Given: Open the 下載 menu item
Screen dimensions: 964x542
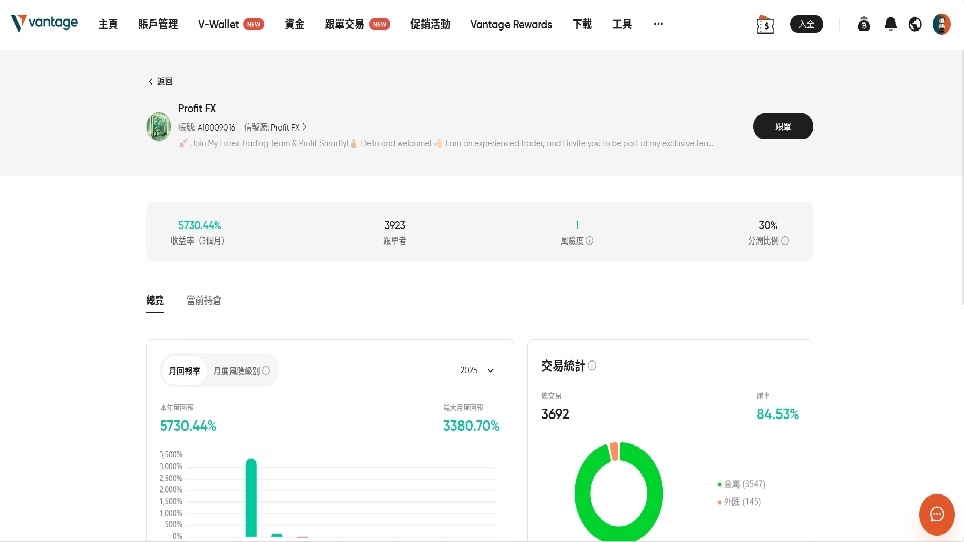Looking at the screenshot, I should 582,24.
